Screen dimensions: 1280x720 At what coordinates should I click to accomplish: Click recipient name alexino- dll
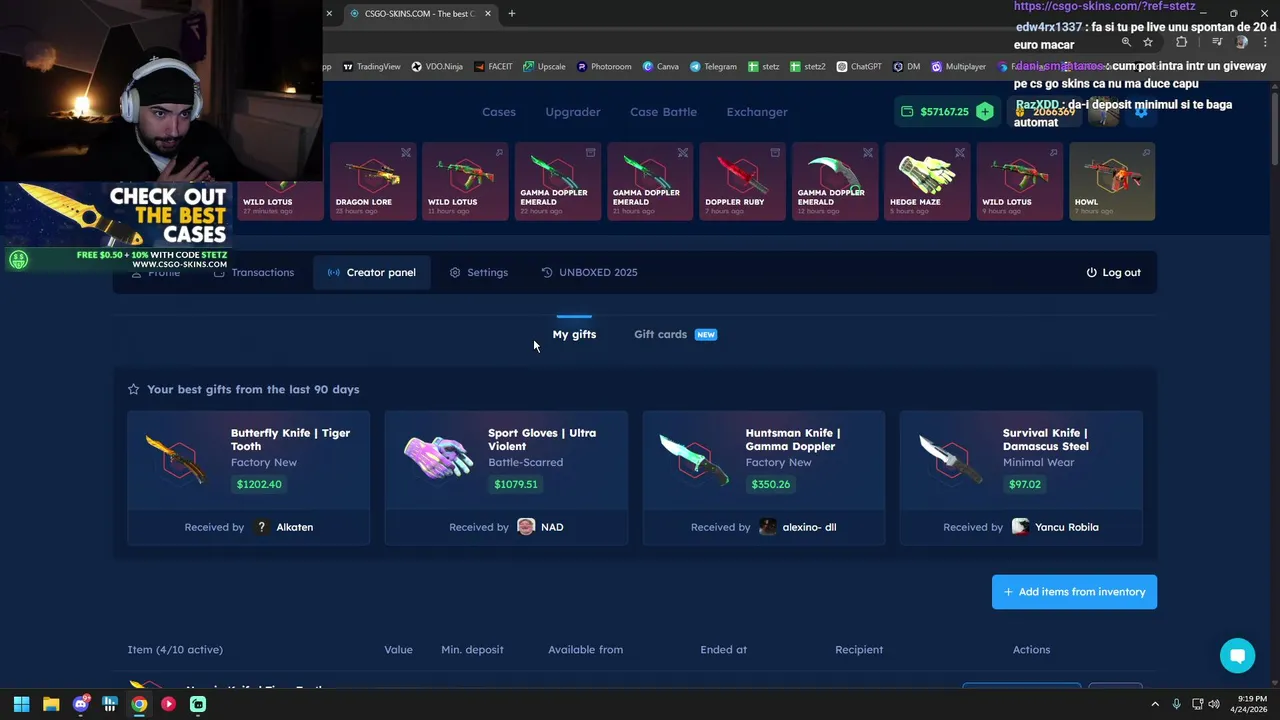coord(809,527)
